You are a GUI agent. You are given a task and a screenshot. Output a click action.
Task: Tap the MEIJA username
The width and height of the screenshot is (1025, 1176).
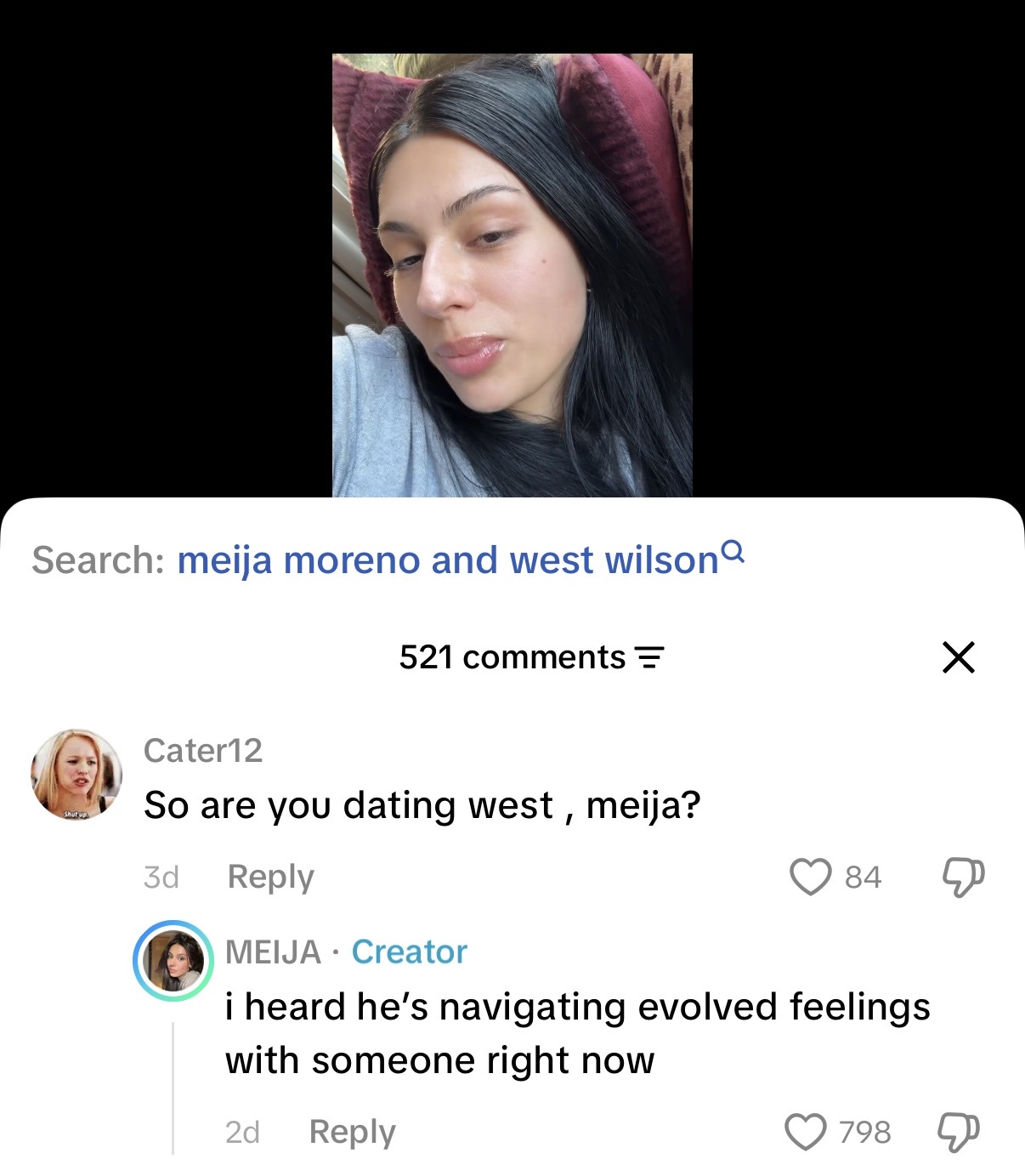coord(273,952)
